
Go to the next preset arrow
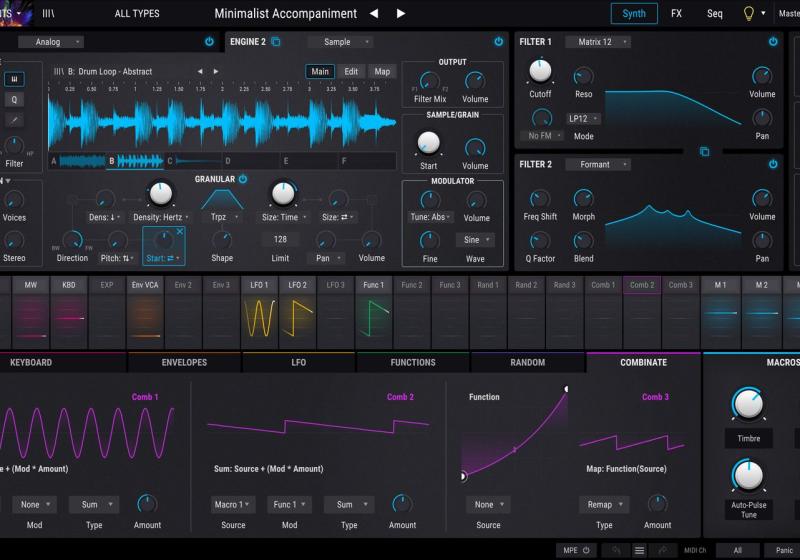[401, 14]
